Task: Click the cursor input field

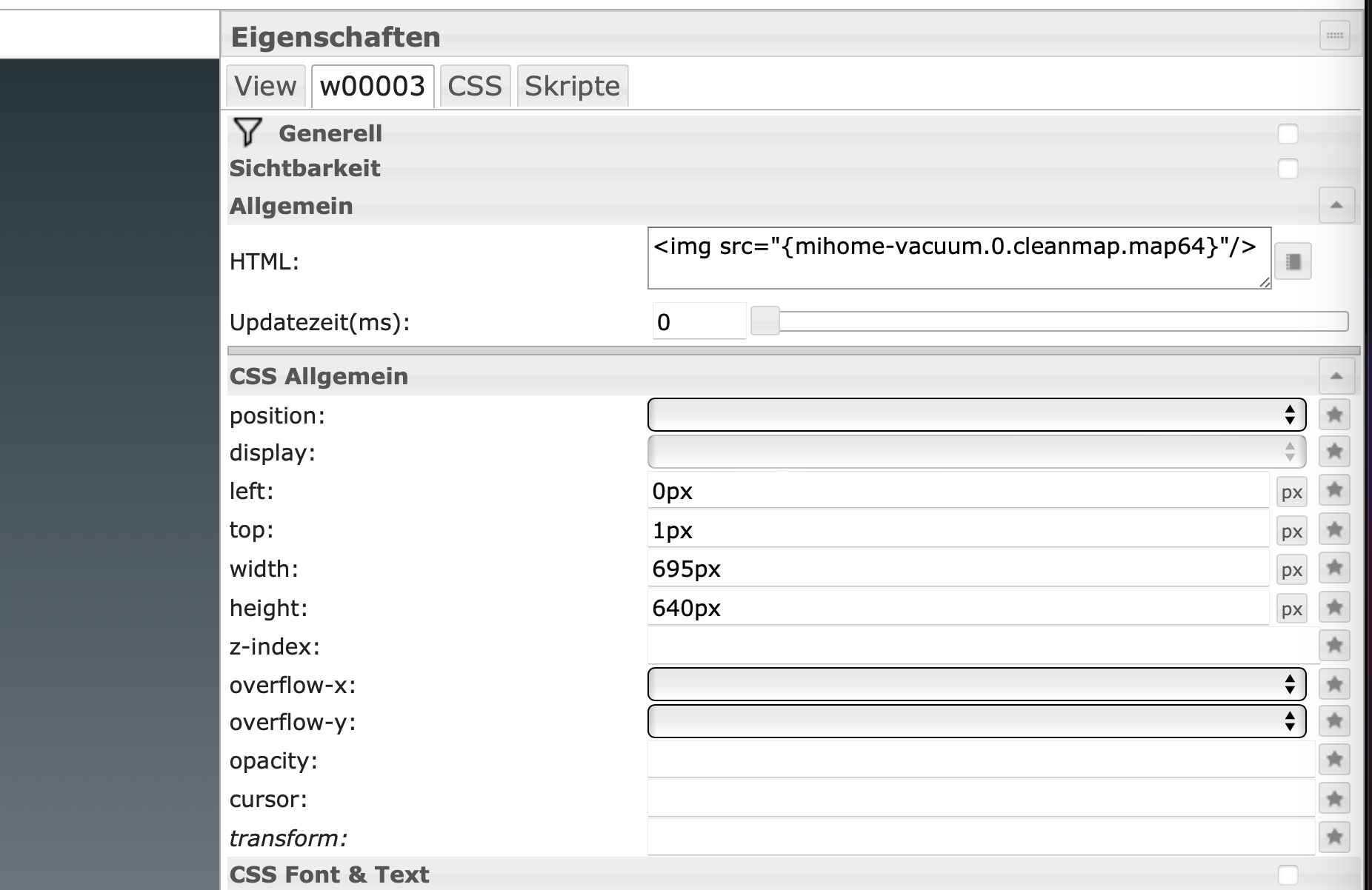Action: (x=981, y=799)
